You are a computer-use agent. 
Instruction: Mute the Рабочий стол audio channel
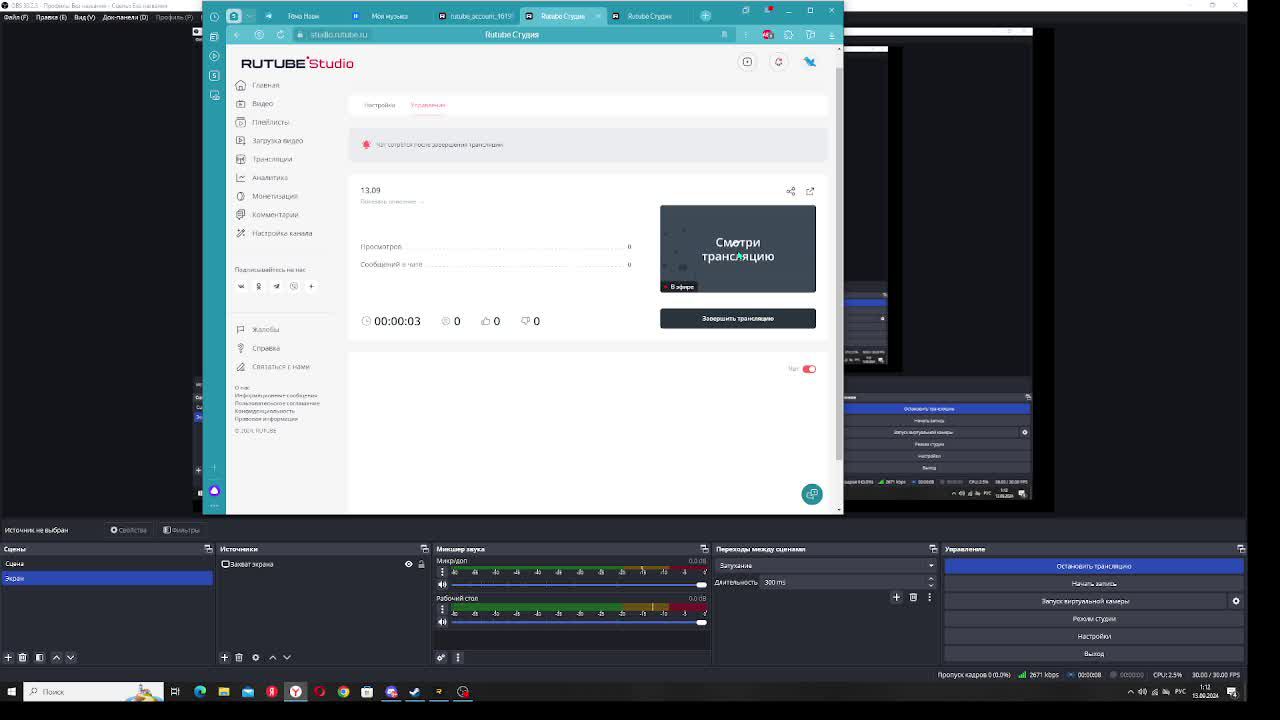(x=442, y=622)
